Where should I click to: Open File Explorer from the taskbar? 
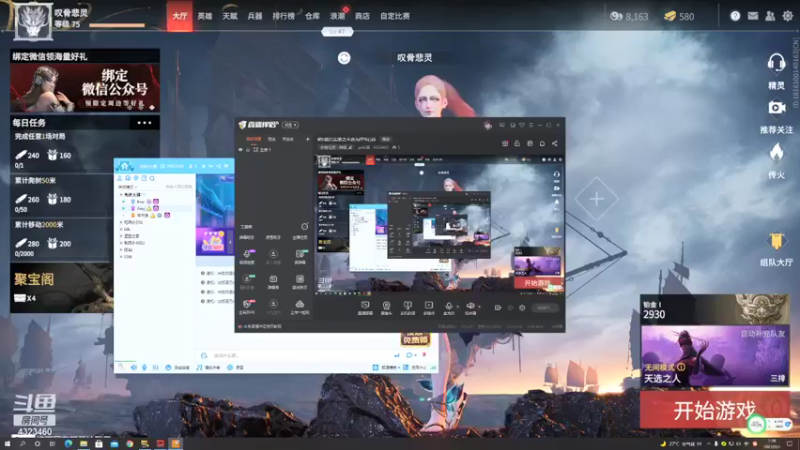coord(84,444)
